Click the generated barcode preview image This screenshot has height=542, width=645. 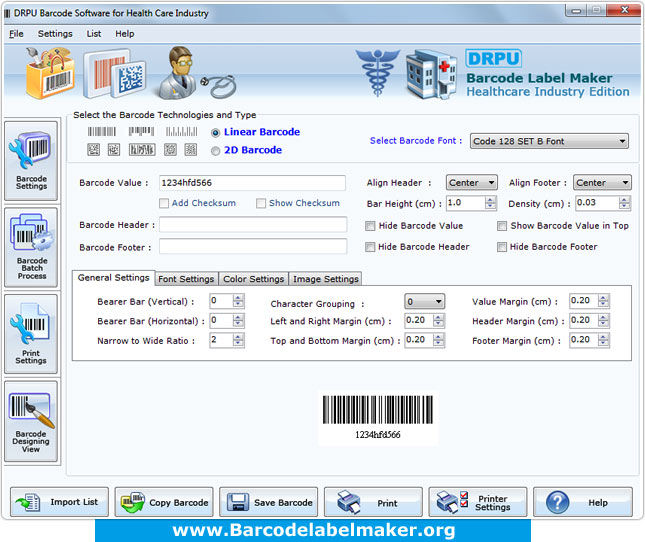(378, 418)
